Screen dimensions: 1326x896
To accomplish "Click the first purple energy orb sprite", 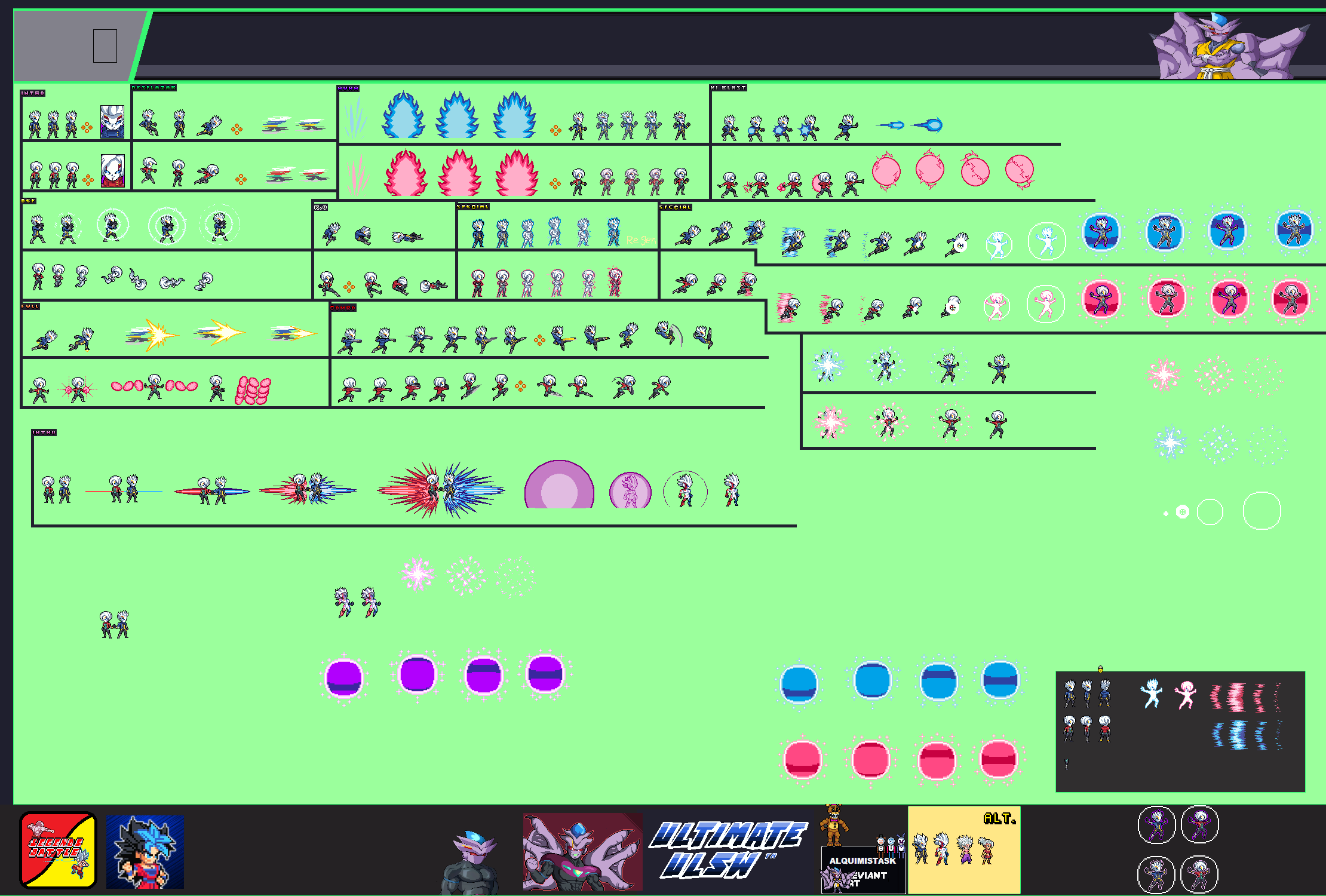I will click(x=344, y=678).
